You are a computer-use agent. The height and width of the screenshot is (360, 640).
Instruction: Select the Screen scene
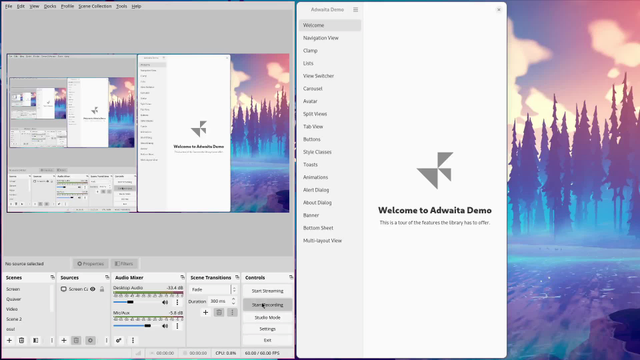[x=28, y=289]
